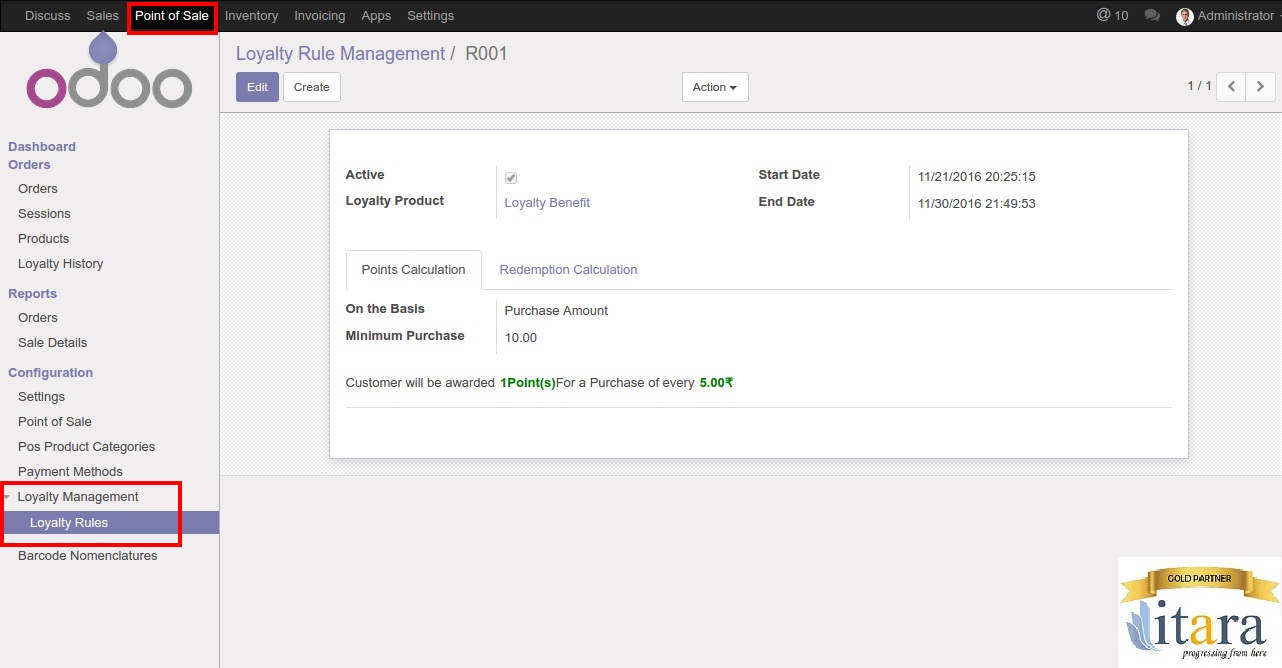Screen dimensions: 1282x668
Task: Open Products in the sidebar
Action: coord(44,239)
